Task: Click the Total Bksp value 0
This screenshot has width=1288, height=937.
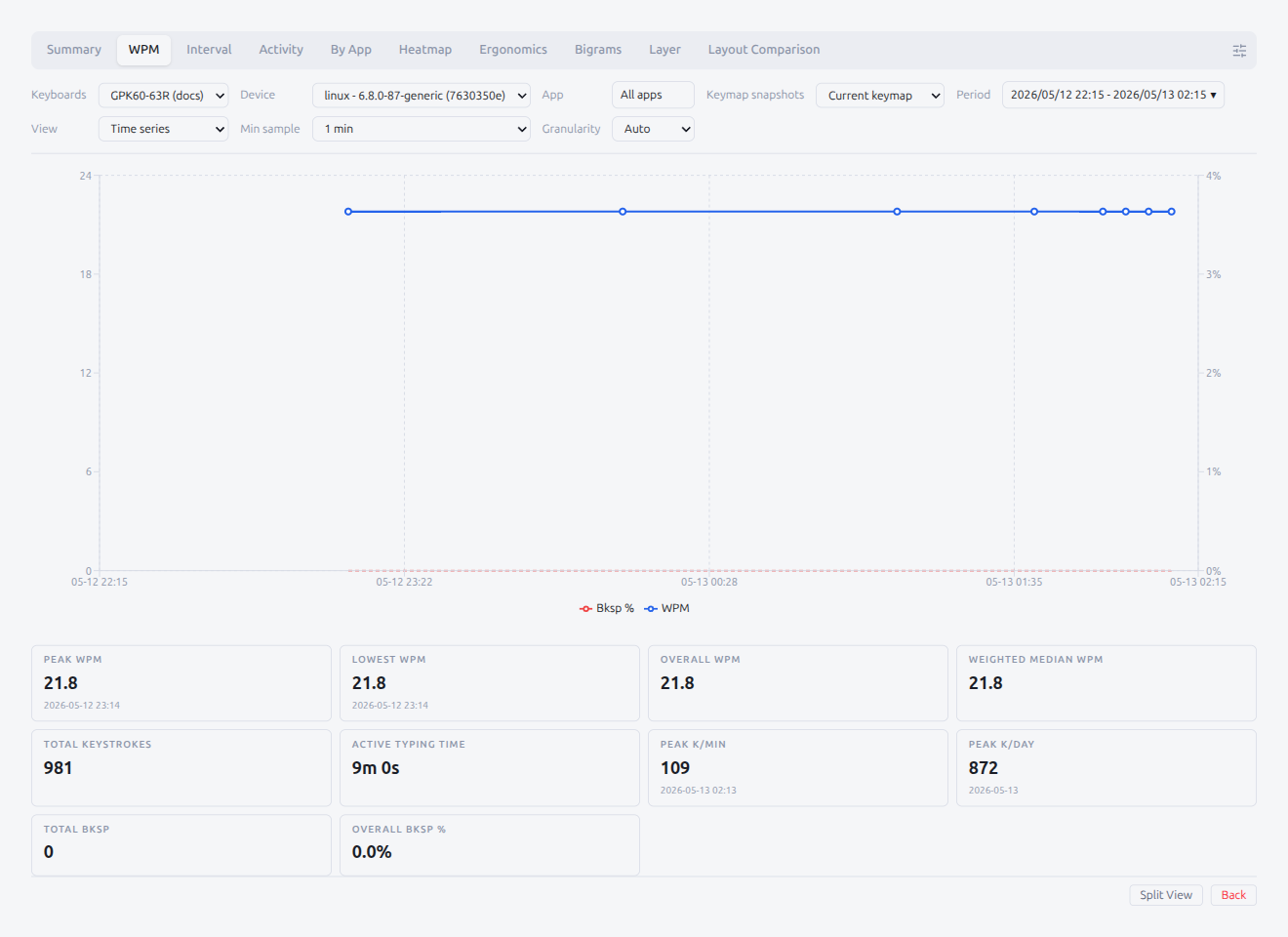Action: point(49,852)
